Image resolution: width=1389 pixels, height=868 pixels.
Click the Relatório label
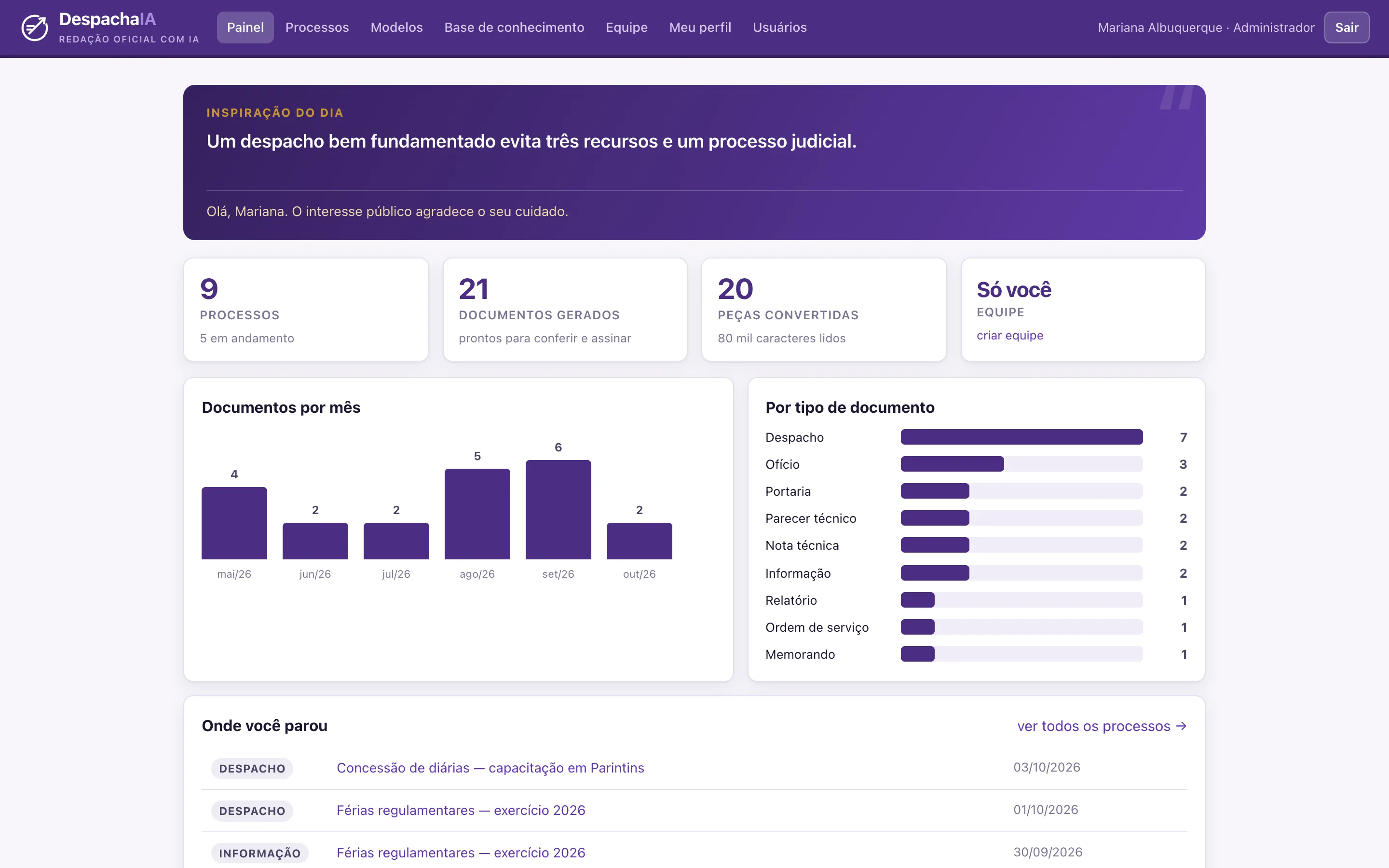pos(791,600)
